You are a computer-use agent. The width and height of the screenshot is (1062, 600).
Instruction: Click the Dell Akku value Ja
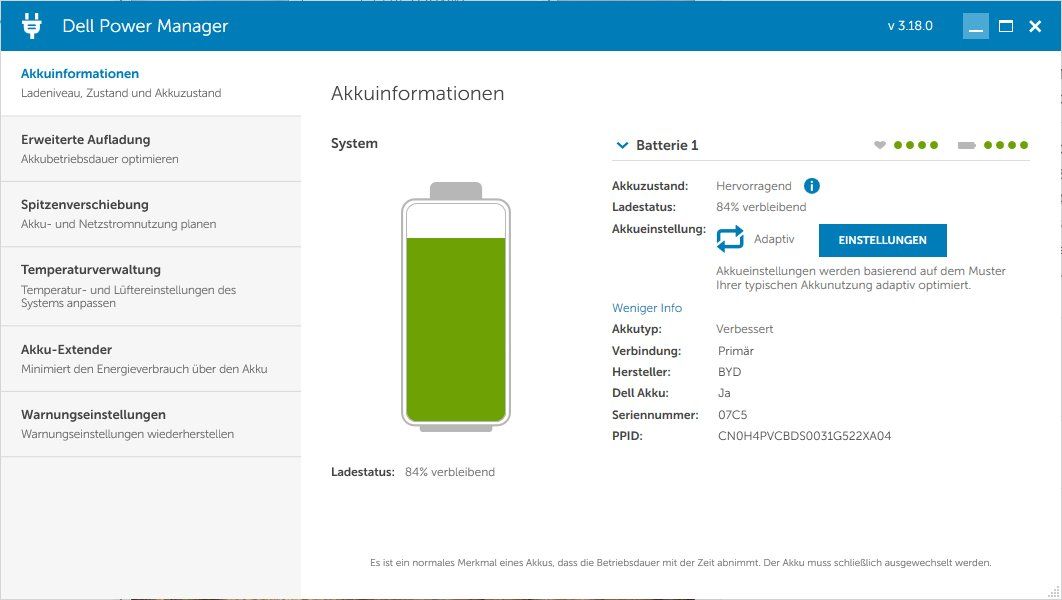coord(724,393)
